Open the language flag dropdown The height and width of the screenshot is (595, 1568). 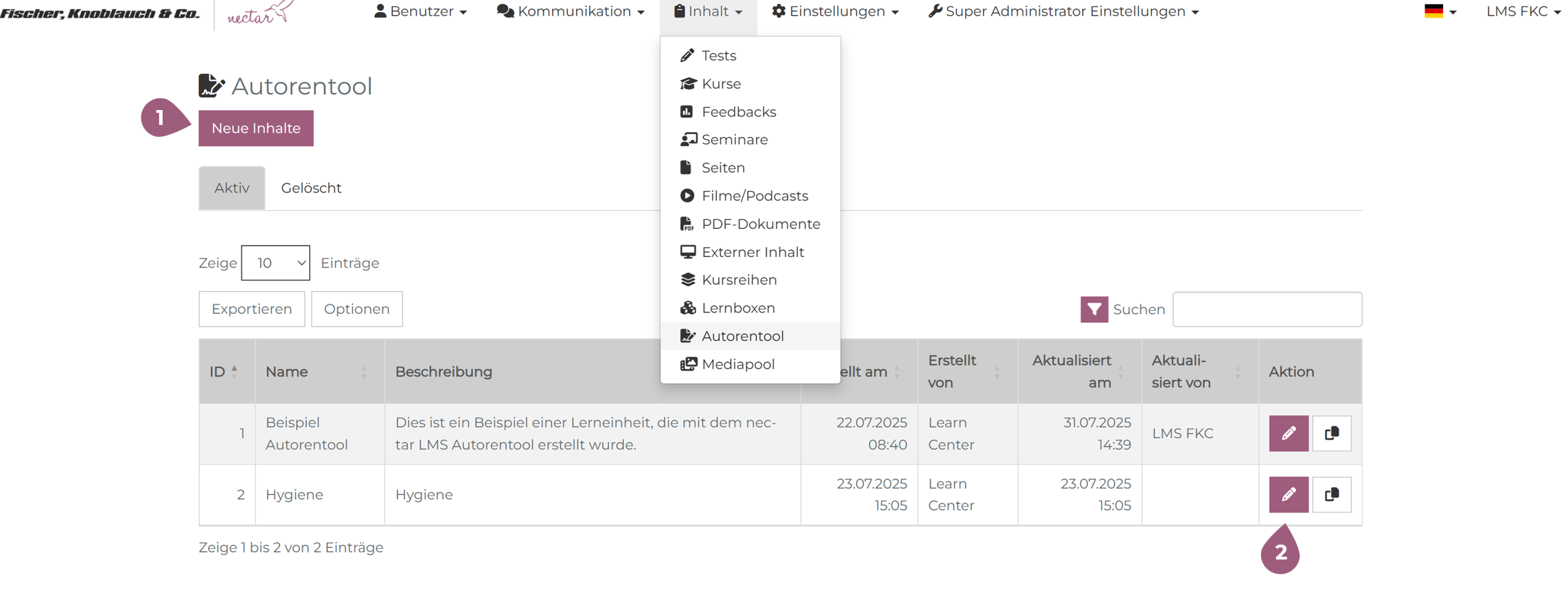point(1439,12)
